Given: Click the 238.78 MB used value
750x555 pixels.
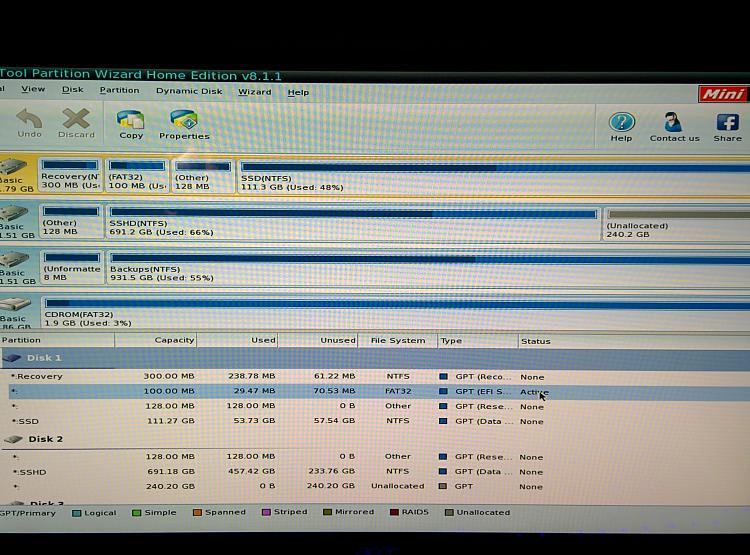Looking at the screenshot, I should (252, 376).
